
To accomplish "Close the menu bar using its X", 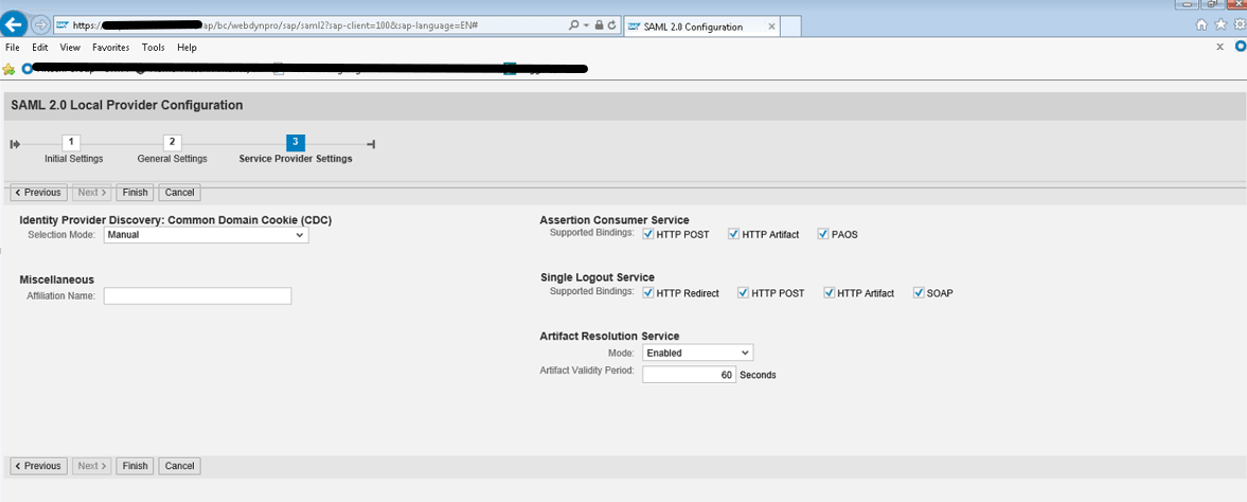I will pos(1219,46).
